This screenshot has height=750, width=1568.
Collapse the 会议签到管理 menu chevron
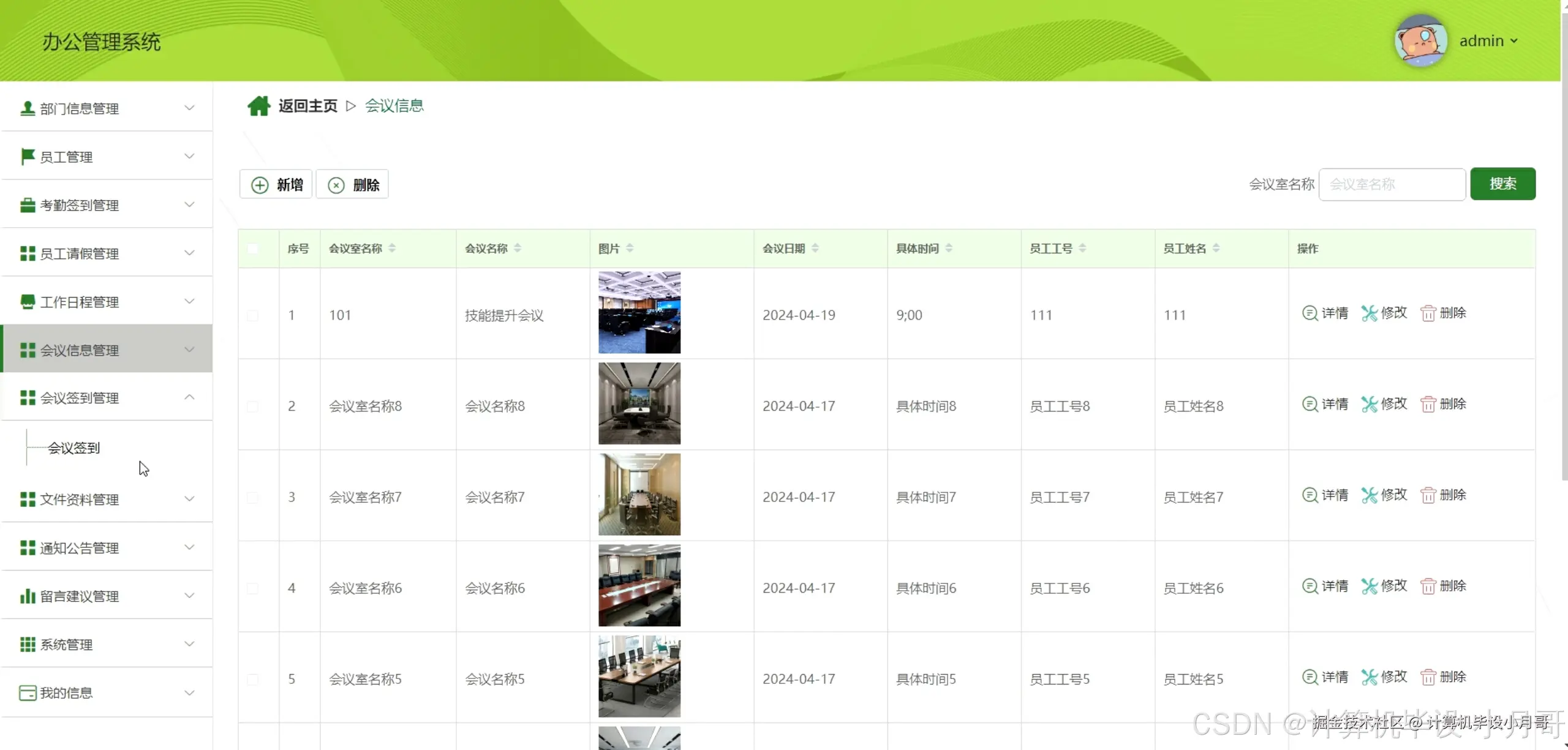(189, 397)
